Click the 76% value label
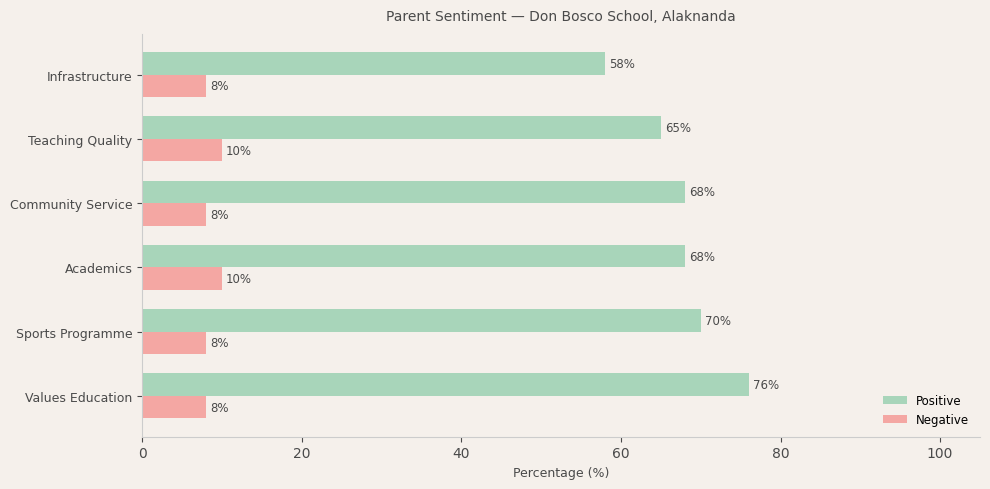This screenshot has width=990, height=489. (766, 386)
